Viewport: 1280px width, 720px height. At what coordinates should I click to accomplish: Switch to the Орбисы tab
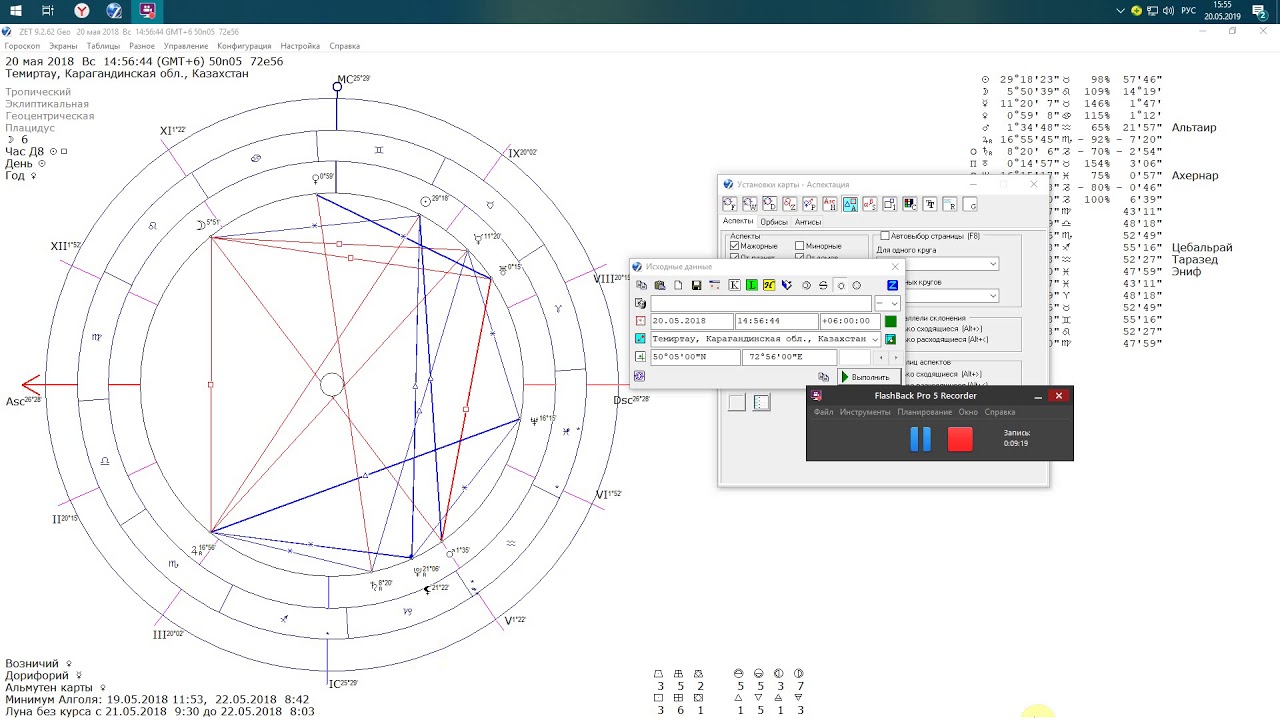(x=774, y=222)
